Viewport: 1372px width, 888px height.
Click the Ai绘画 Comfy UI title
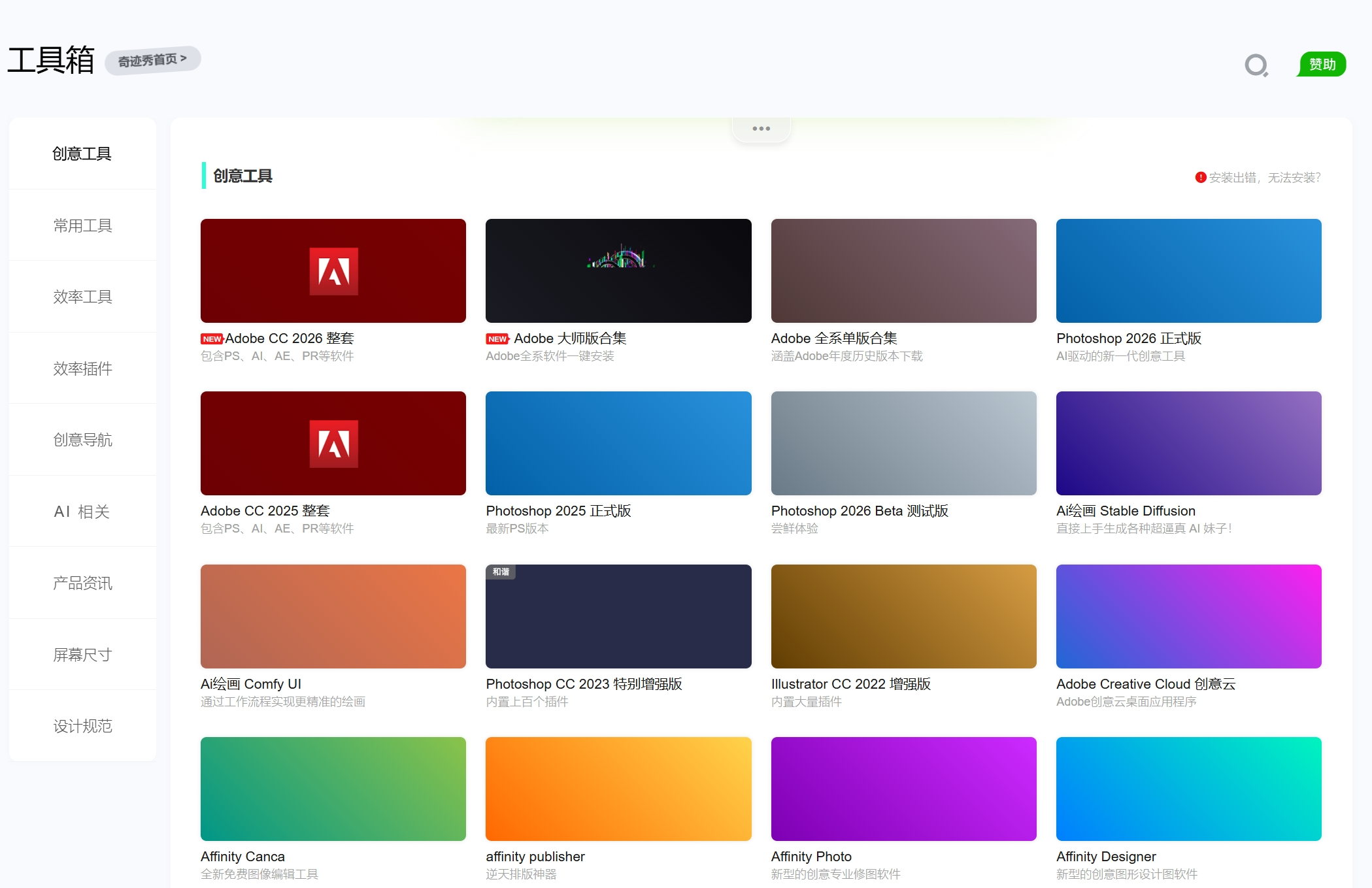pyautogui.click(x=251, y=684)
